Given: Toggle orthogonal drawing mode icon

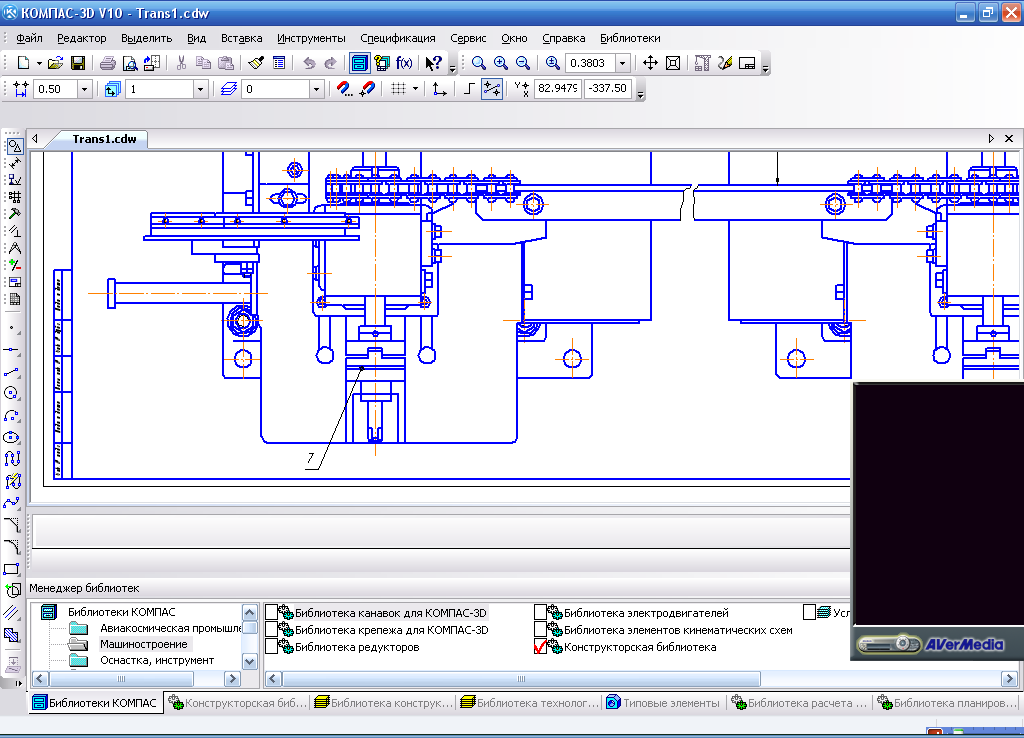Looking at the screenshot, I should [x=469, y=89].
